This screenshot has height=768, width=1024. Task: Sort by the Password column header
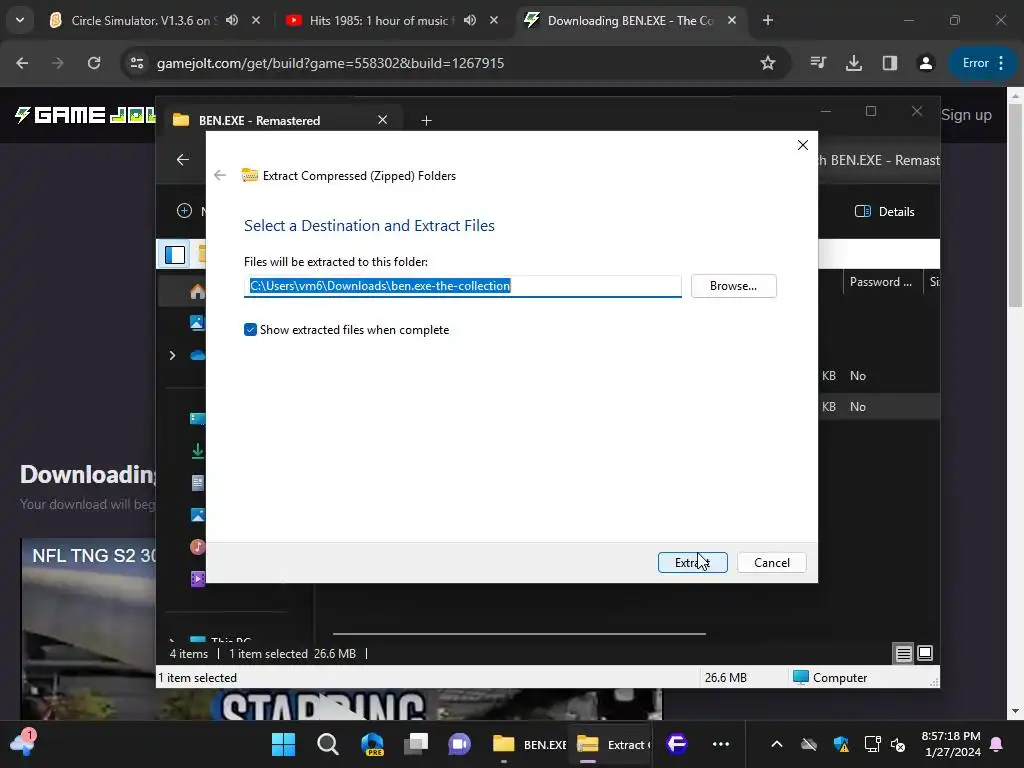(880, 282)
